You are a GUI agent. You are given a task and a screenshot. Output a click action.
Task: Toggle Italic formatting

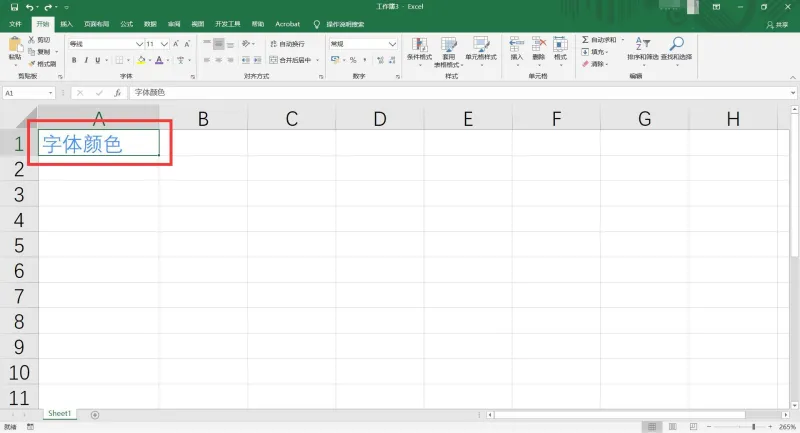pos(86,60)
